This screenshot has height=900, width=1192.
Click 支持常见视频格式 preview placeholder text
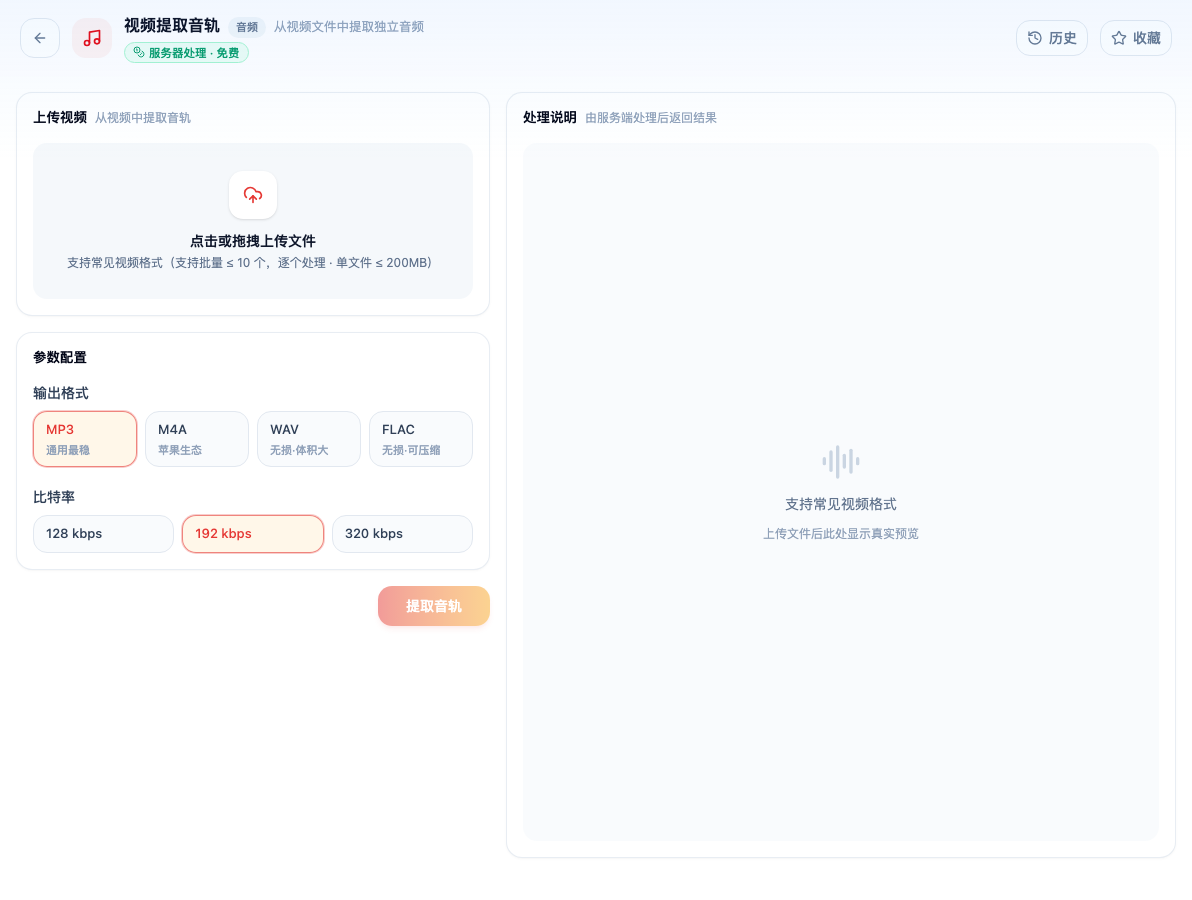pyautogui.click(x=841, y=504)
